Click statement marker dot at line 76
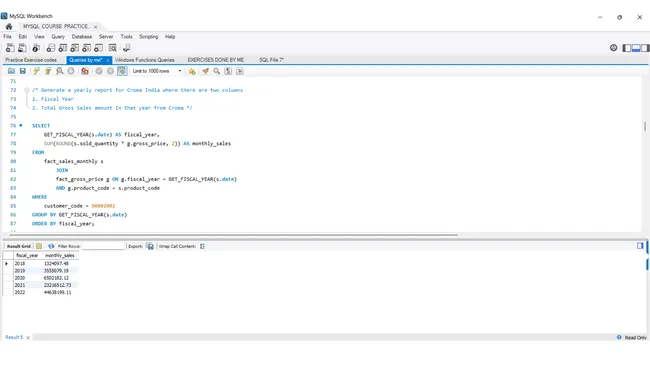 [x=21, y=125]
